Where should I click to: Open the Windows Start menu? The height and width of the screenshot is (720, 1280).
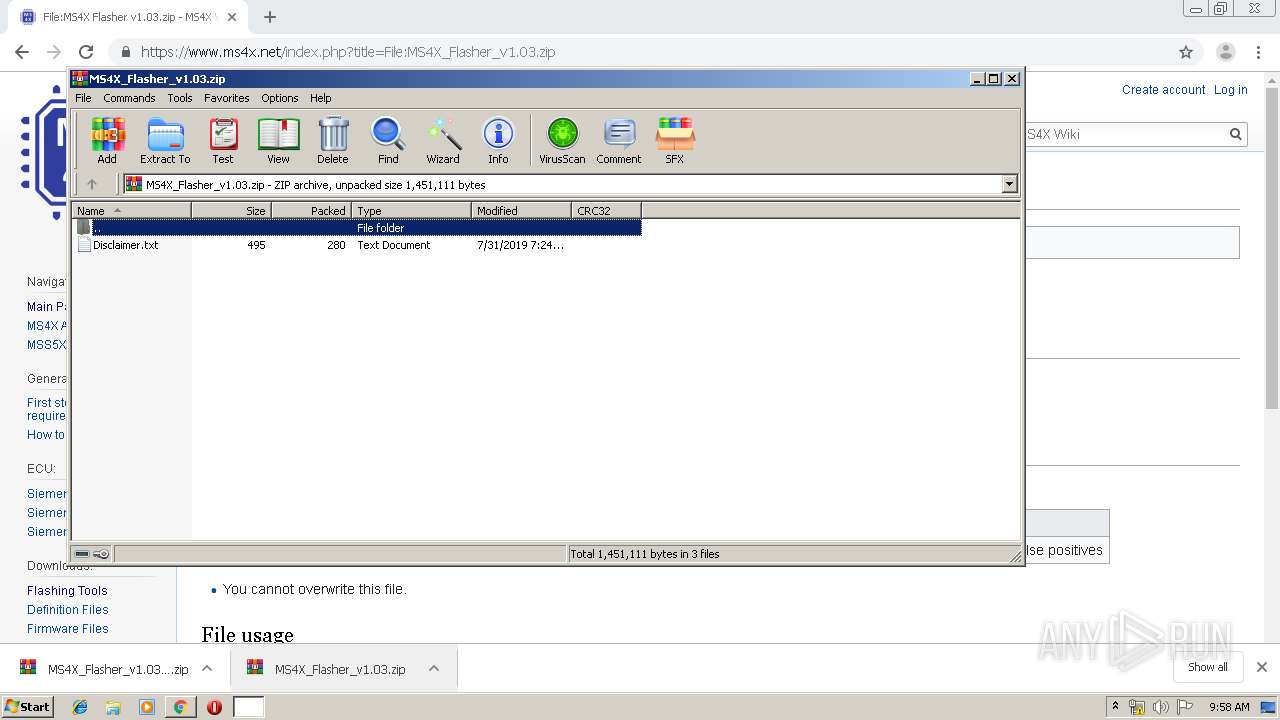[28, 707]
